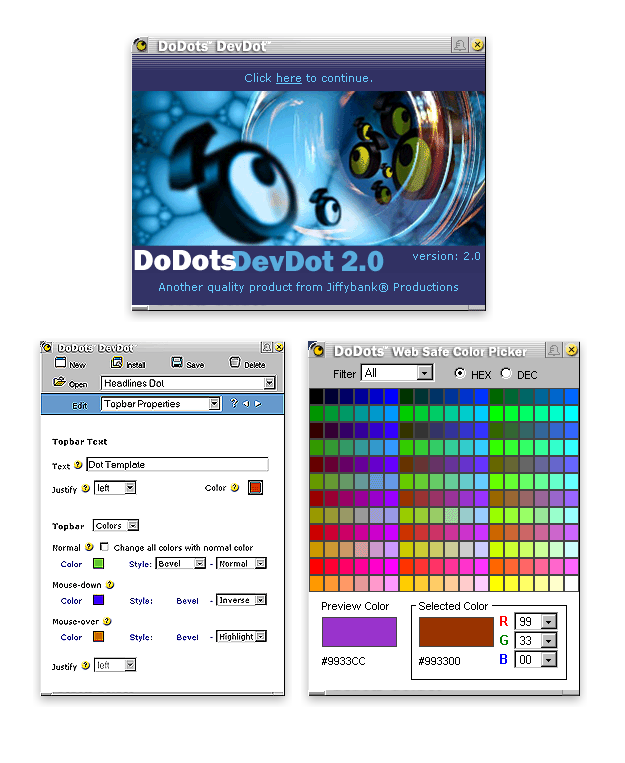Click the purple Preview Color box
Screen dimensions: 625x763
tap(359, 632)
